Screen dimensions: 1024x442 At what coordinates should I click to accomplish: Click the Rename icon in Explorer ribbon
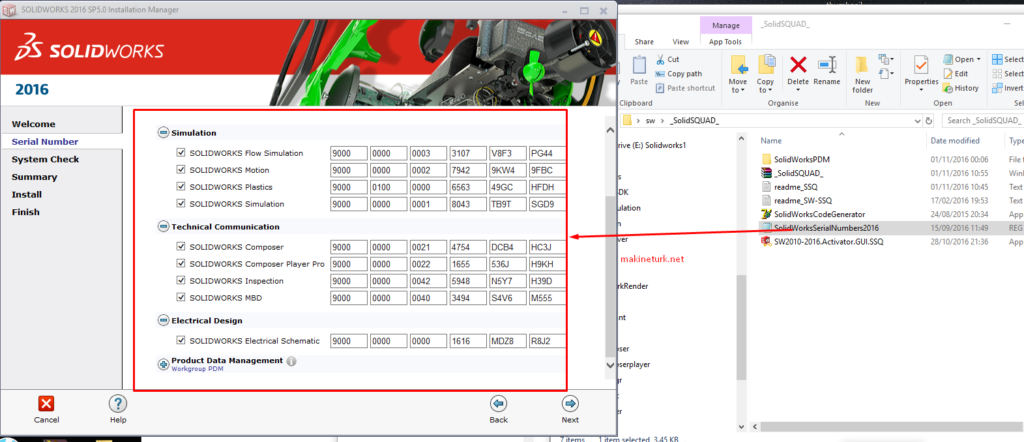tap(827, 65)
